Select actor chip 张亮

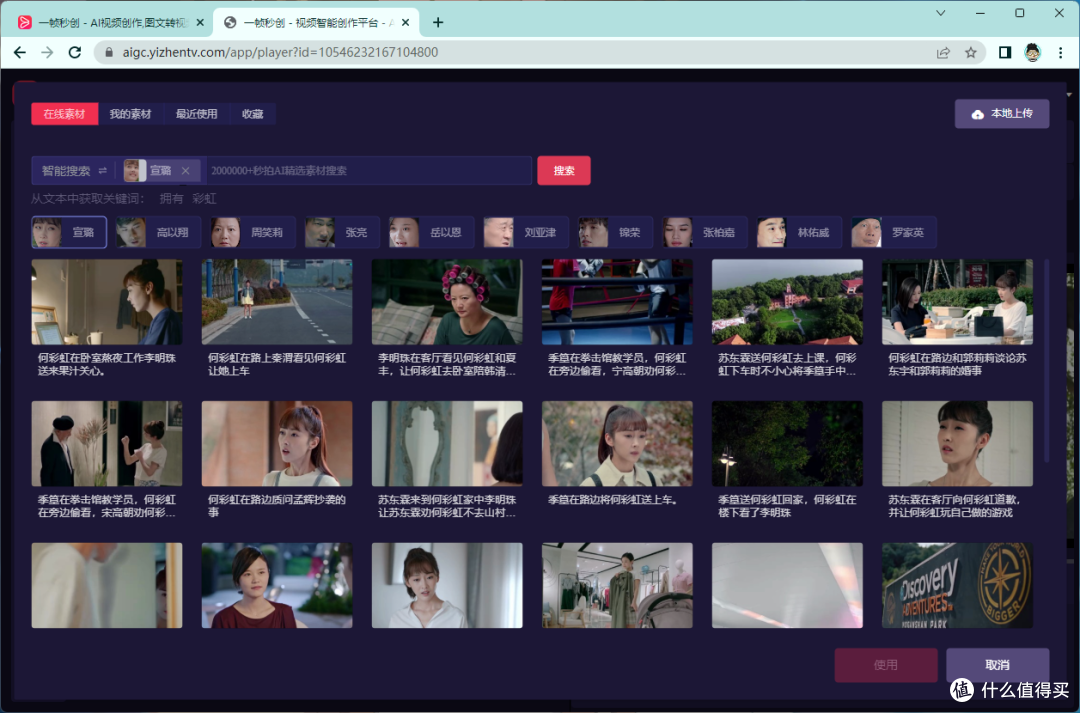(x=342, y=232)
